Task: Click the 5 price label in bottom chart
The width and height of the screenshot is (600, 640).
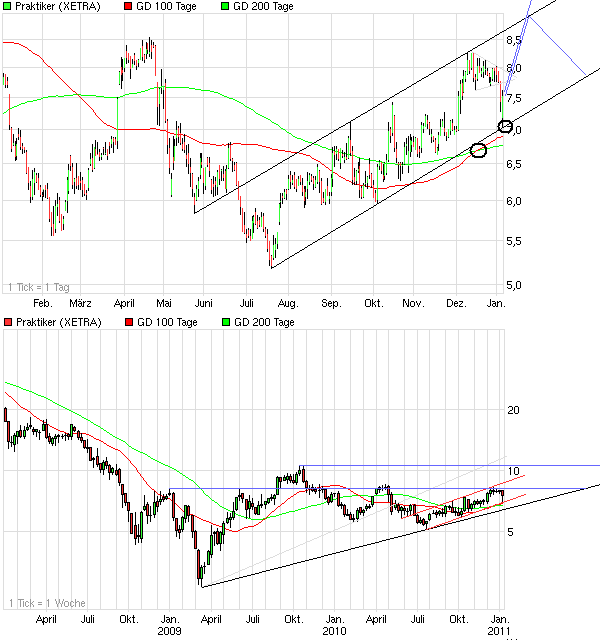Action: [510, 532]
